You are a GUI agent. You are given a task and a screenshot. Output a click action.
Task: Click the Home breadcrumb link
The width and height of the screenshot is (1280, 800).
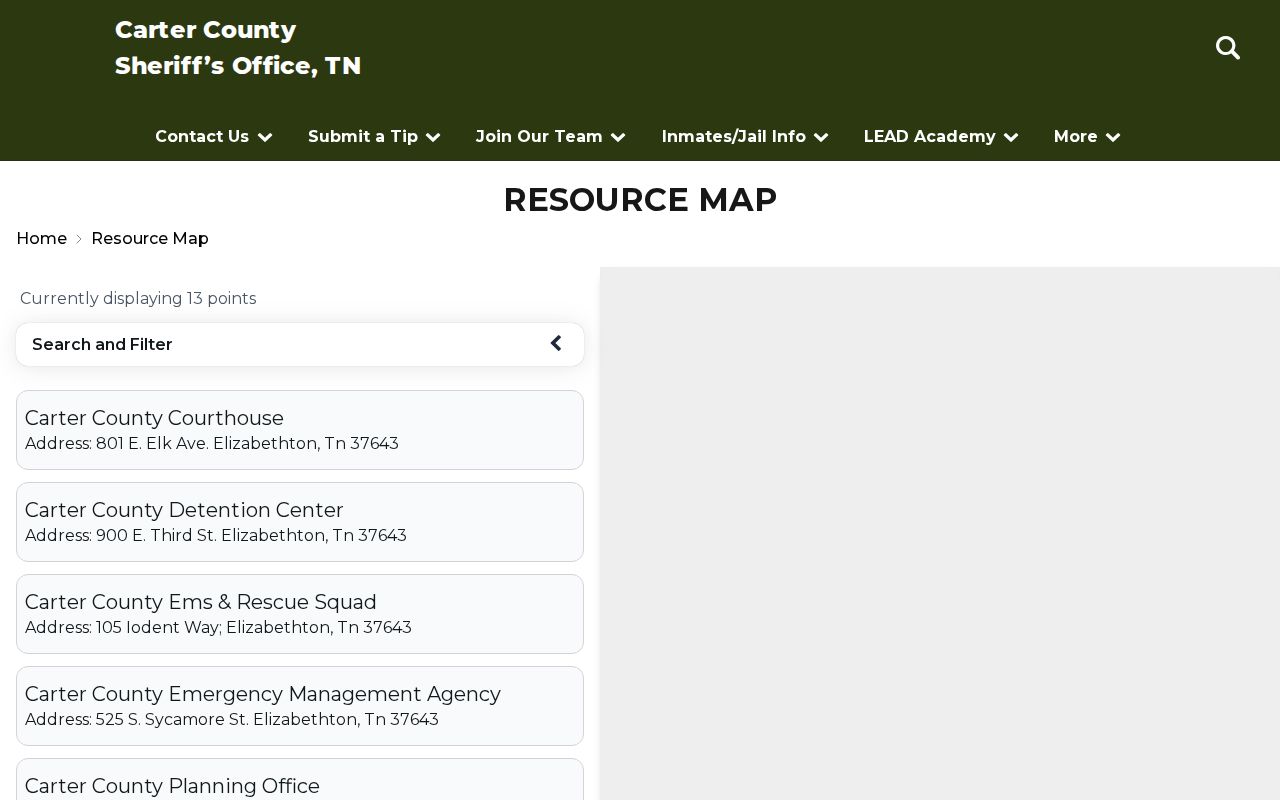[x=42, y=238]
